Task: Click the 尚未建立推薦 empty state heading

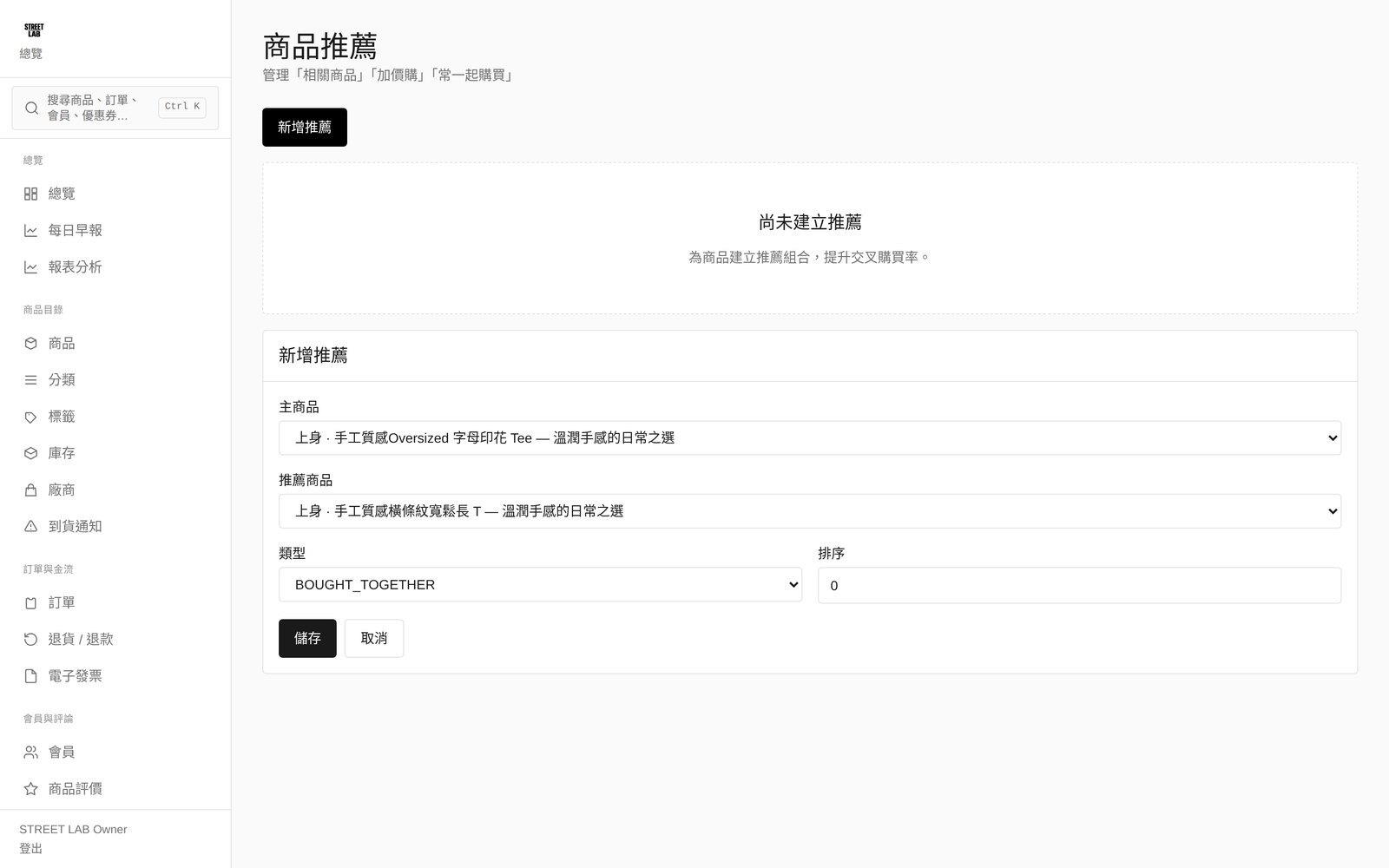Action: [810, 222]
